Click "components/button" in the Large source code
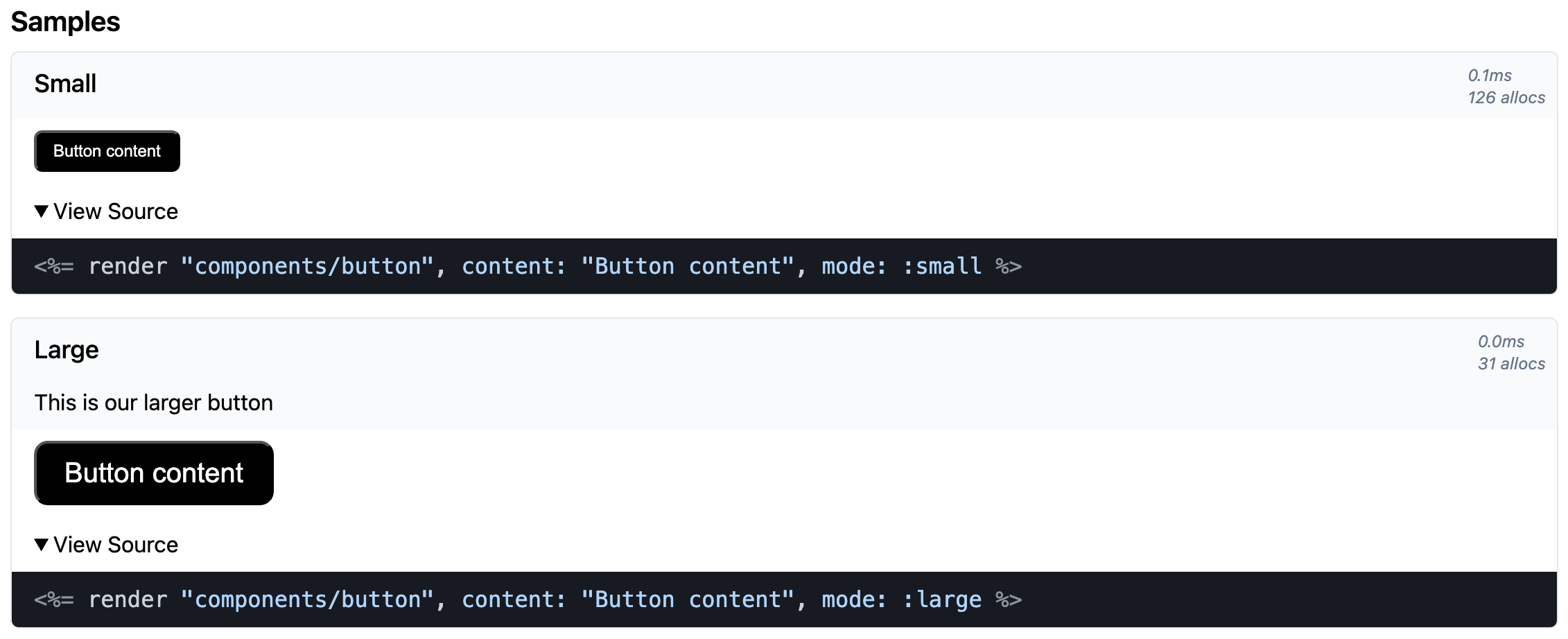This screenshot has height=639, width=1568. pyautogui.click(x=308, y=600)
